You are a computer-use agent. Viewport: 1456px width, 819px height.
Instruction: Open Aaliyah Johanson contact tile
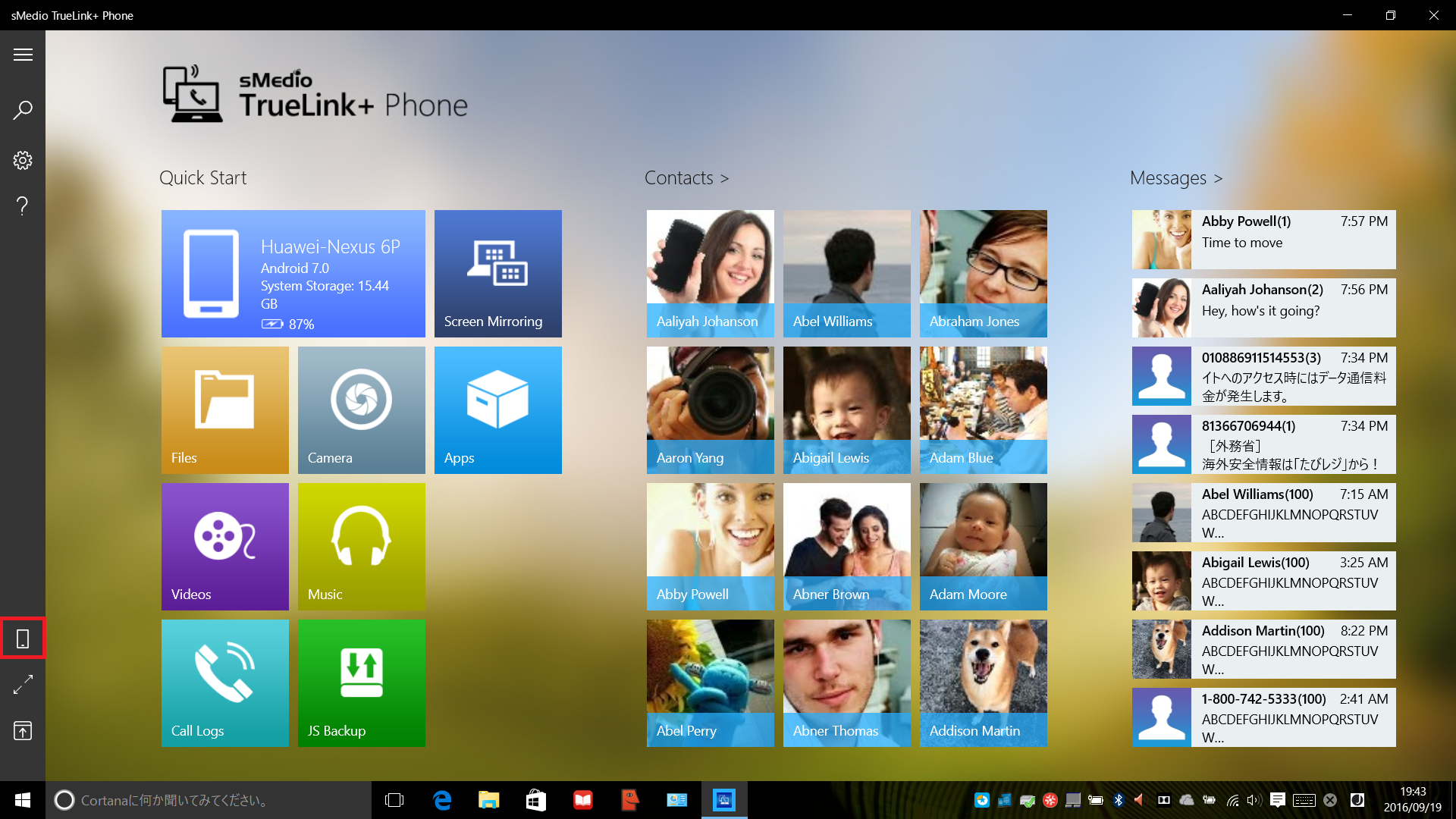click(x=711, y=274)
